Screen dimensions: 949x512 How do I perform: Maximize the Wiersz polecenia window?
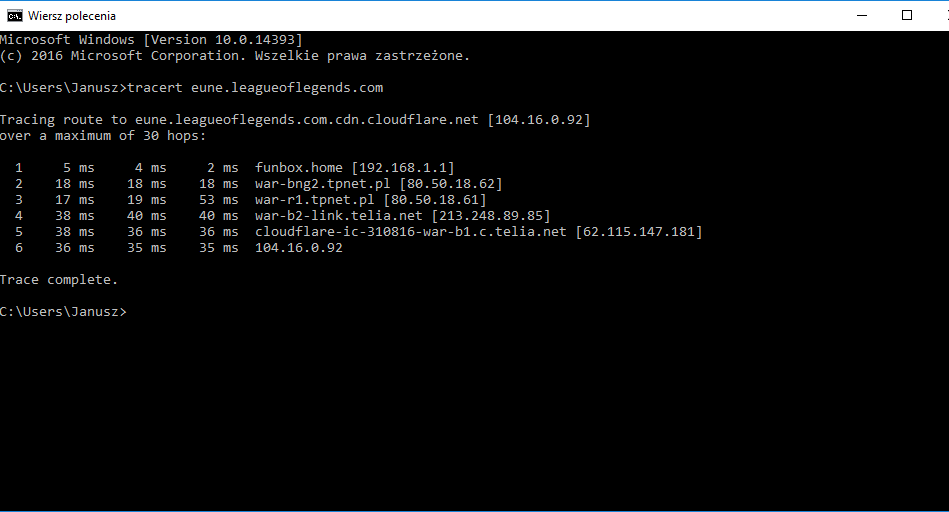click(x=907, y=15)
